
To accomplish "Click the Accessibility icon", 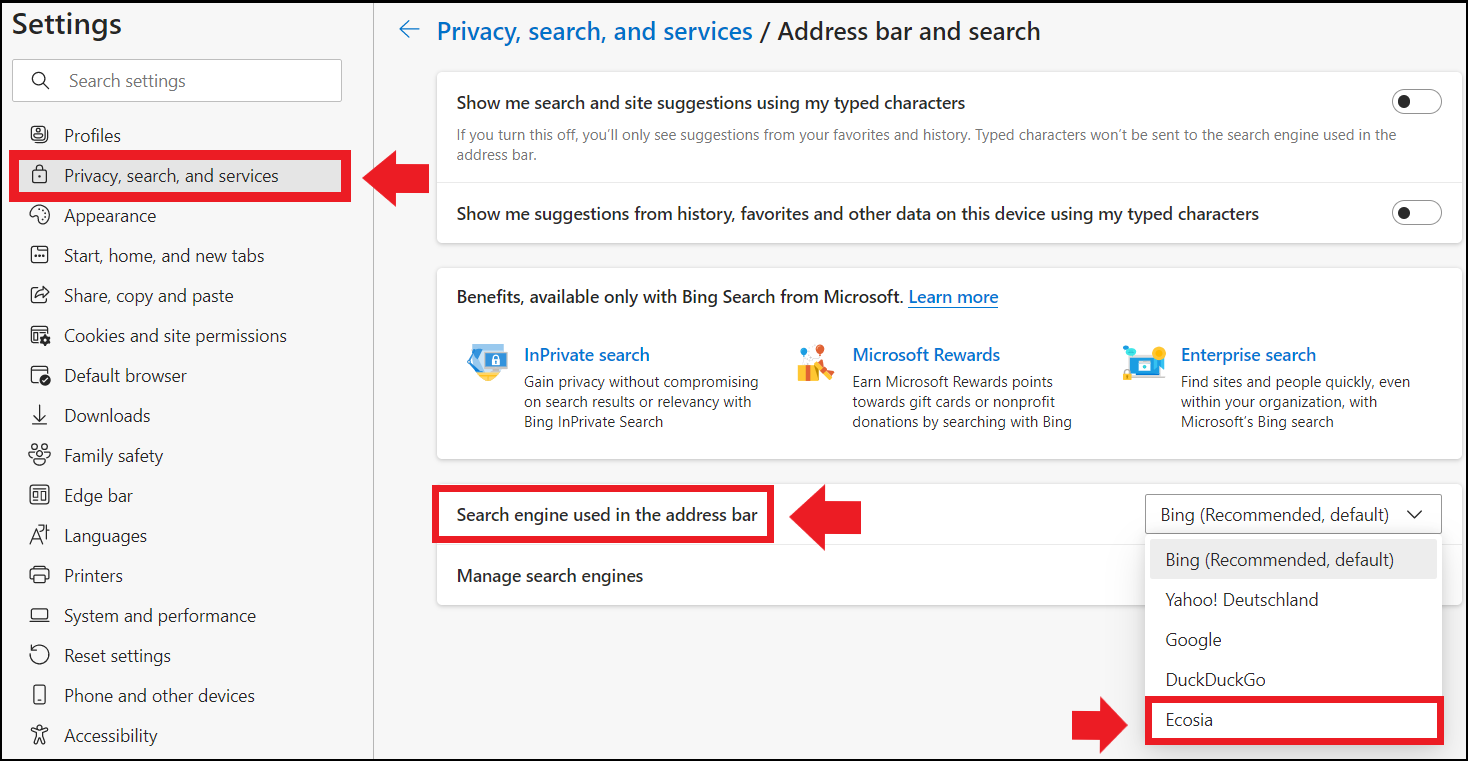I will pos(39,735).
